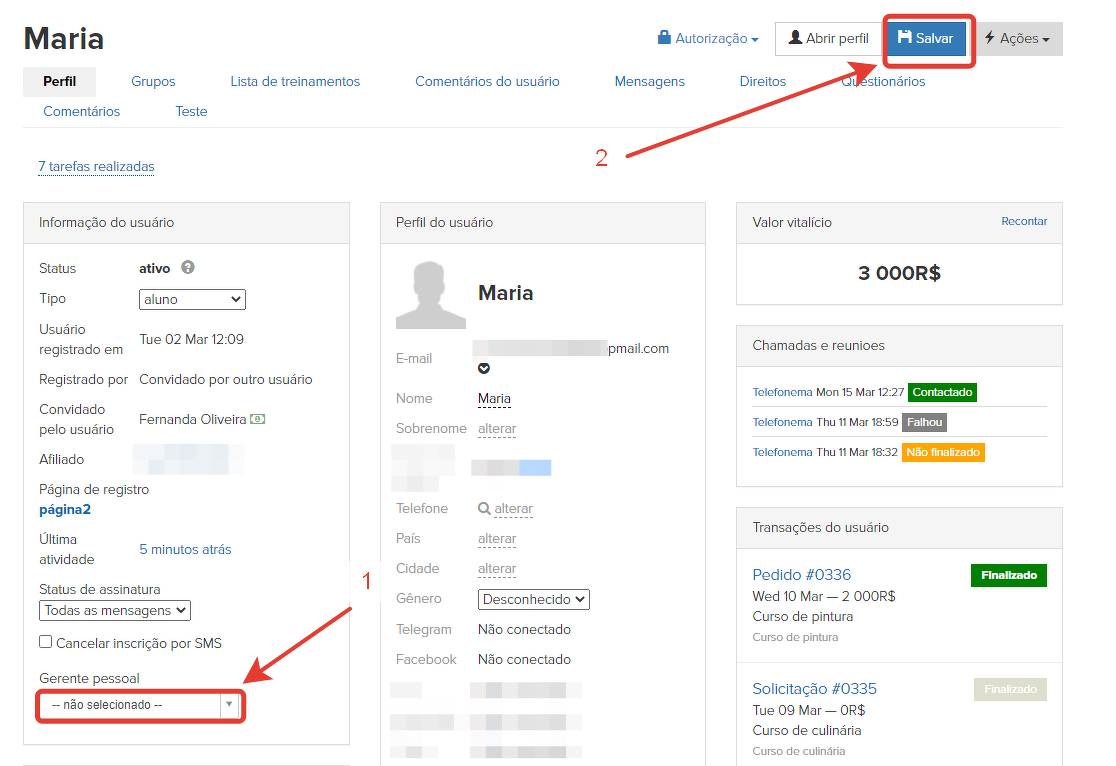Click Recontar in Valor vitalício panel
Screen dimensions: 1116x766
(x=1024, y=221)
